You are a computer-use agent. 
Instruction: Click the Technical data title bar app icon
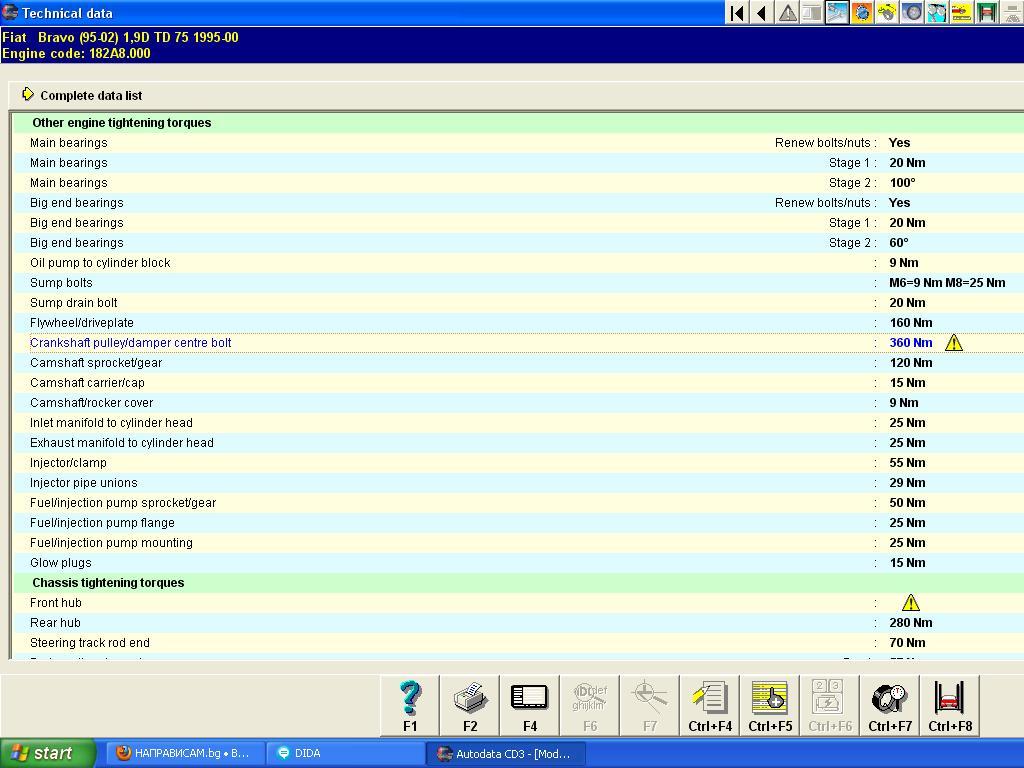click(10, 12)
